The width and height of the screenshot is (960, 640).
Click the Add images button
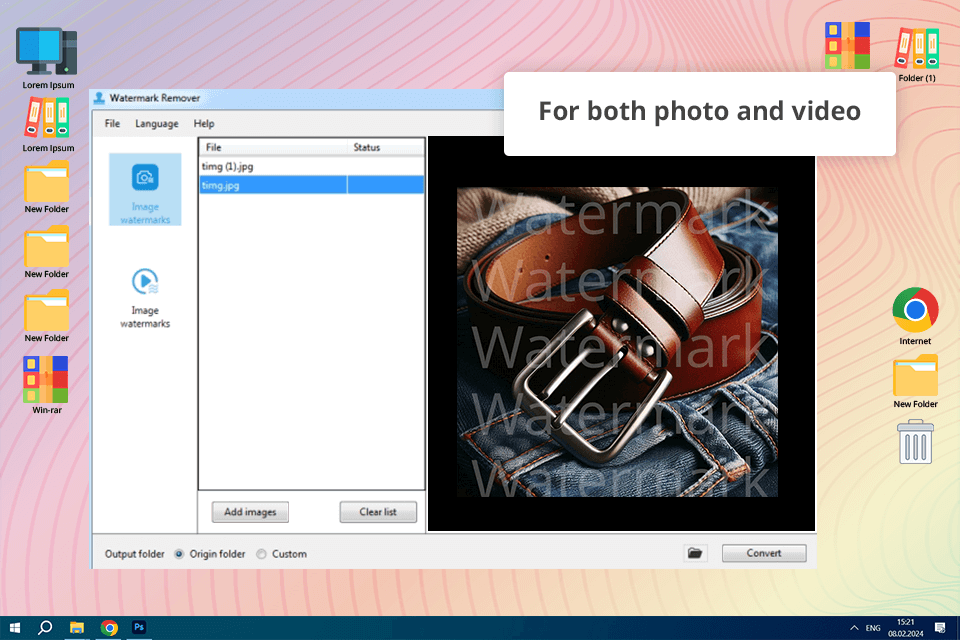(250, 512)
